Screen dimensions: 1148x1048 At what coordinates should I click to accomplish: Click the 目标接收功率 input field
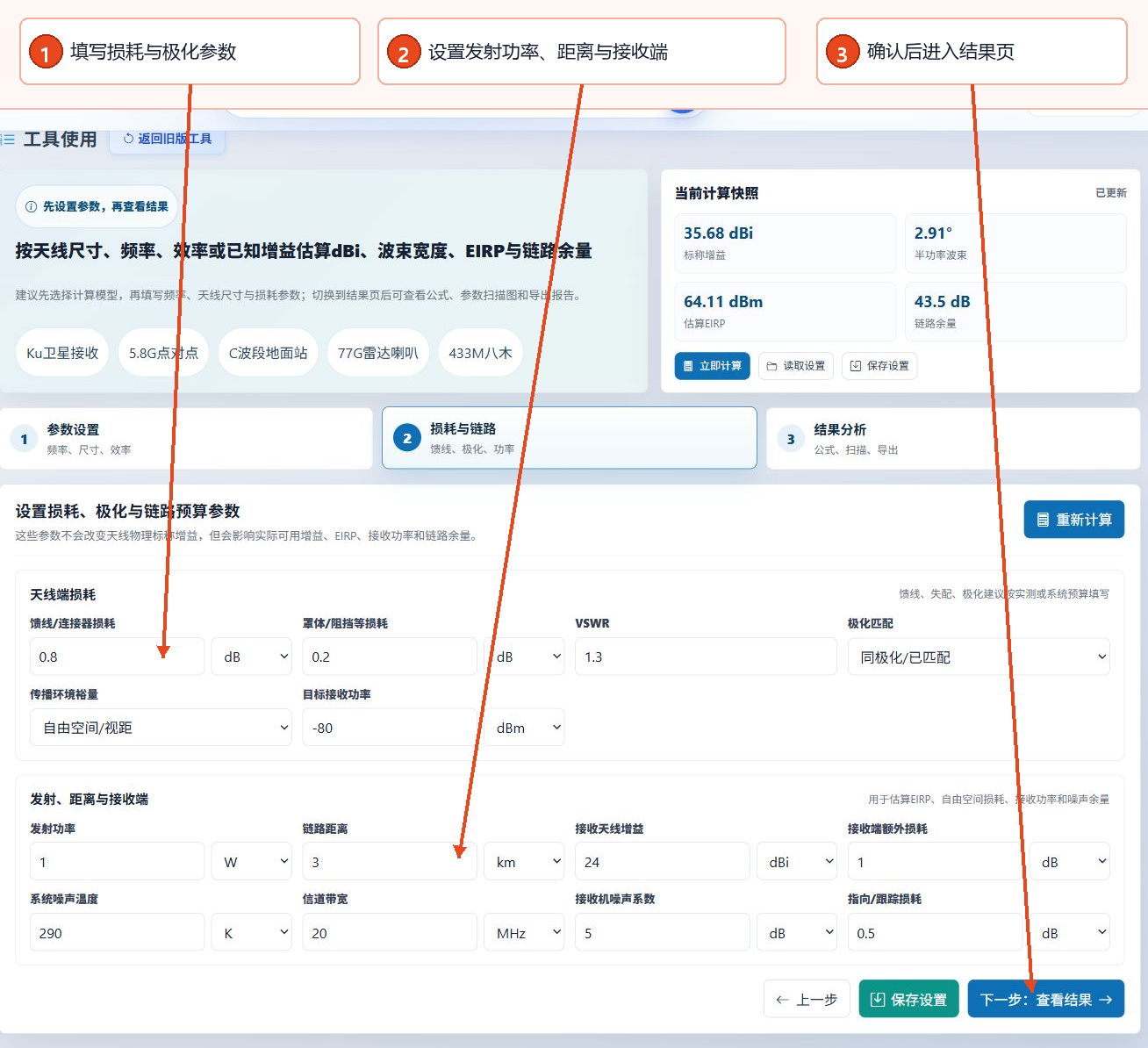(390, 728)
